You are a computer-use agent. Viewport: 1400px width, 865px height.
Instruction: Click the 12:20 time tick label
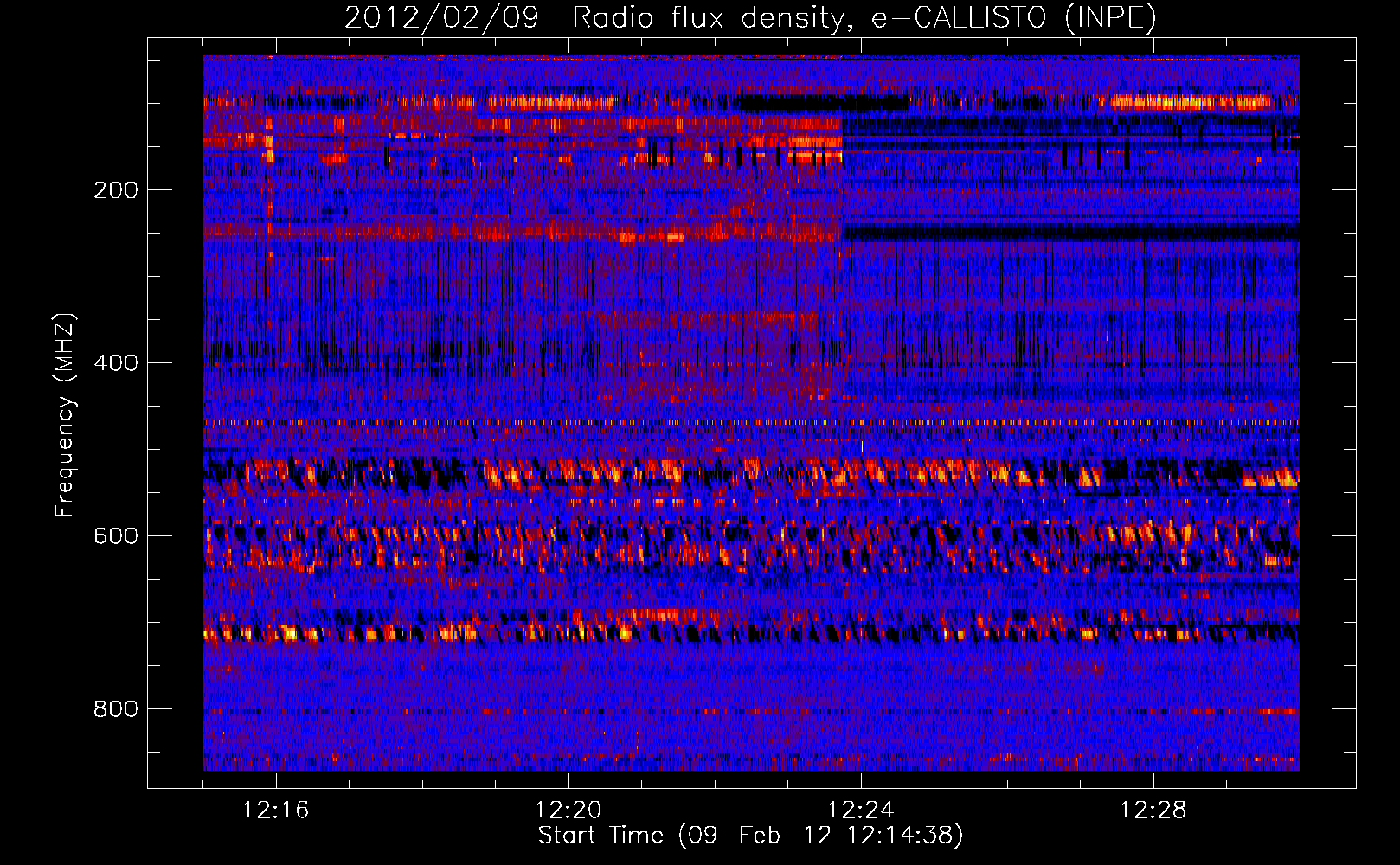click(x=568, y=811)
